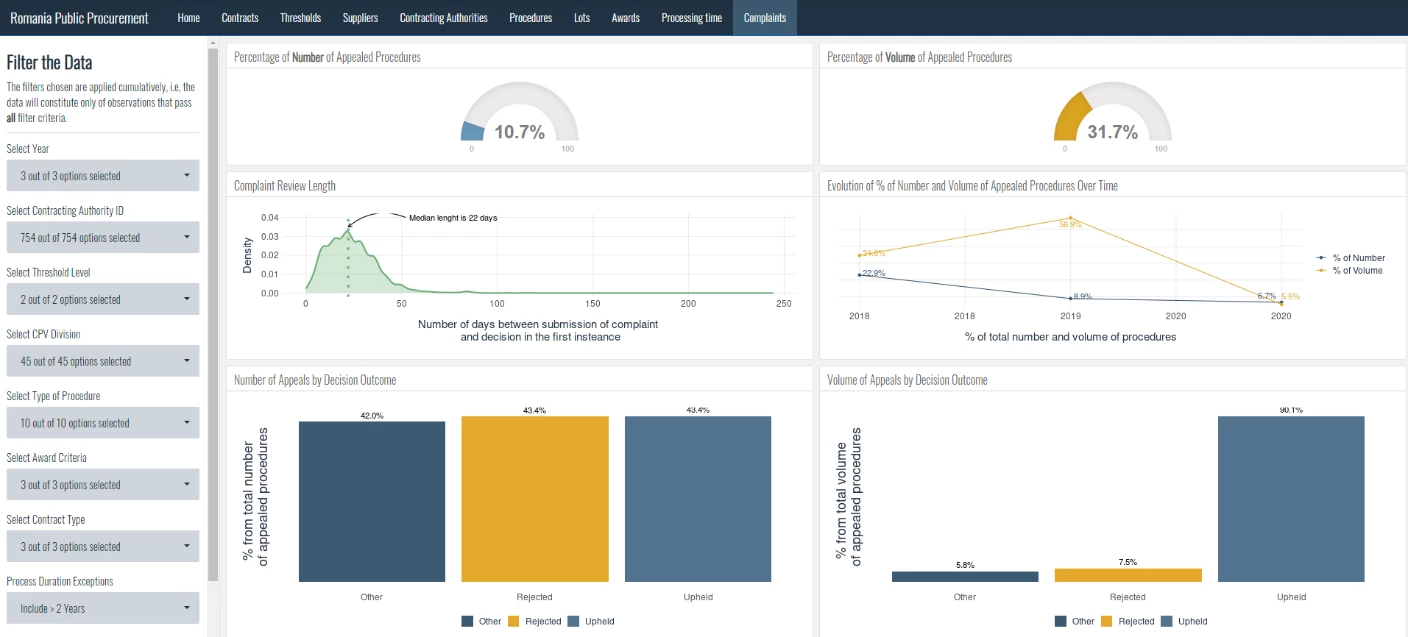Toggle % of Number legend entry
Image resolution: width=1408 pixels, height=637 pixels.
[x=1351, y=258]
